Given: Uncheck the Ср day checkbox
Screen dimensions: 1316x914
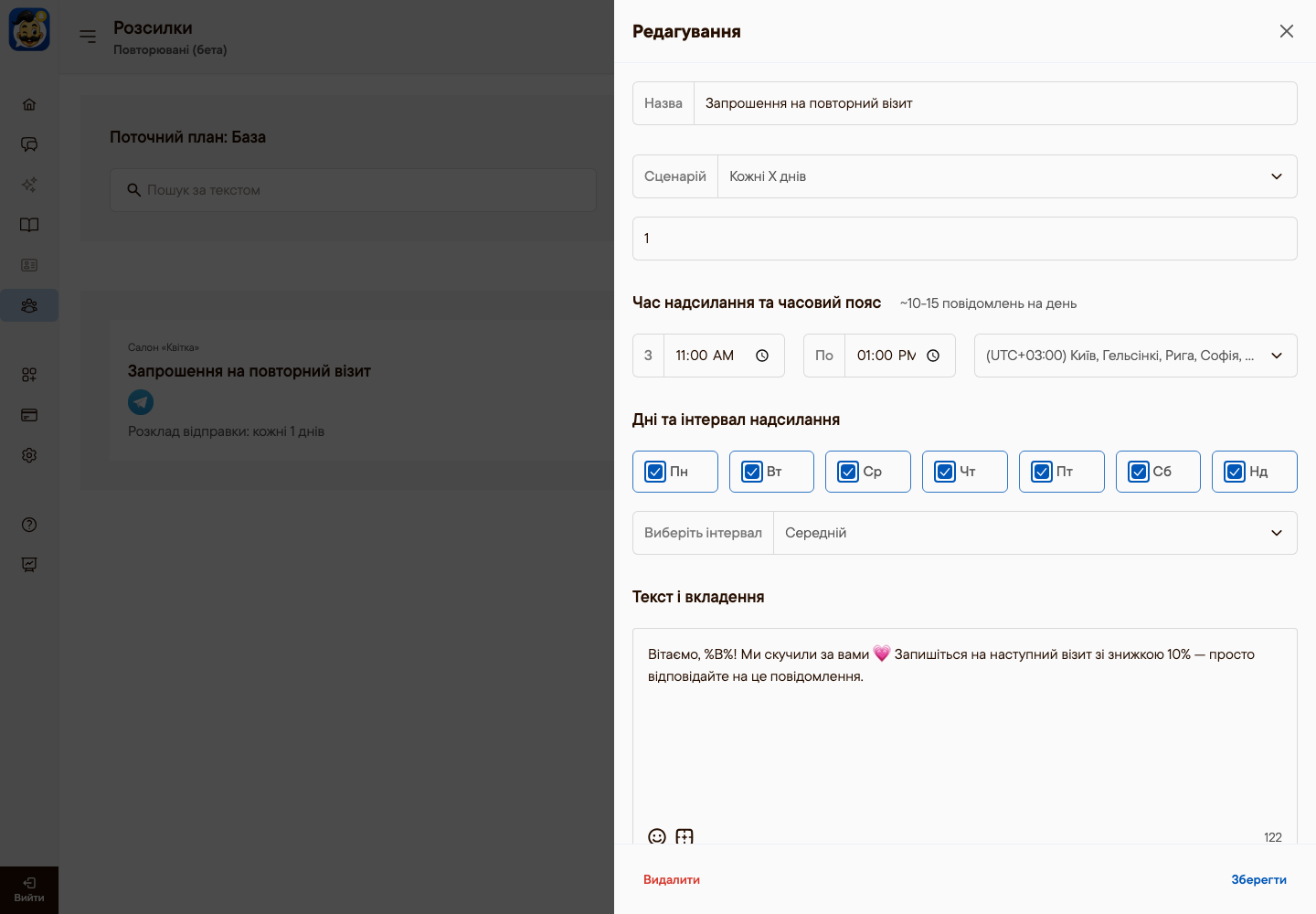Looking at the screenshot, I should pyautogui.click(x=848, y=472).
